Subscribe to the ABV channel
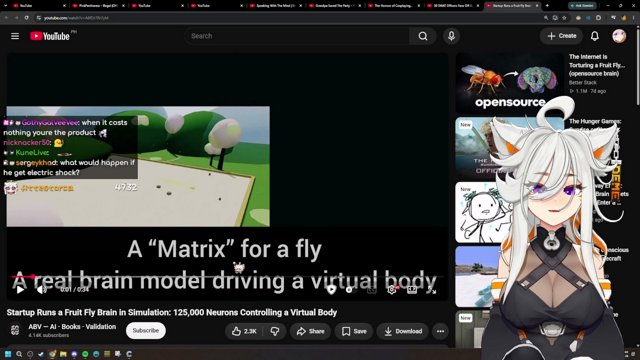 point(146,331)
